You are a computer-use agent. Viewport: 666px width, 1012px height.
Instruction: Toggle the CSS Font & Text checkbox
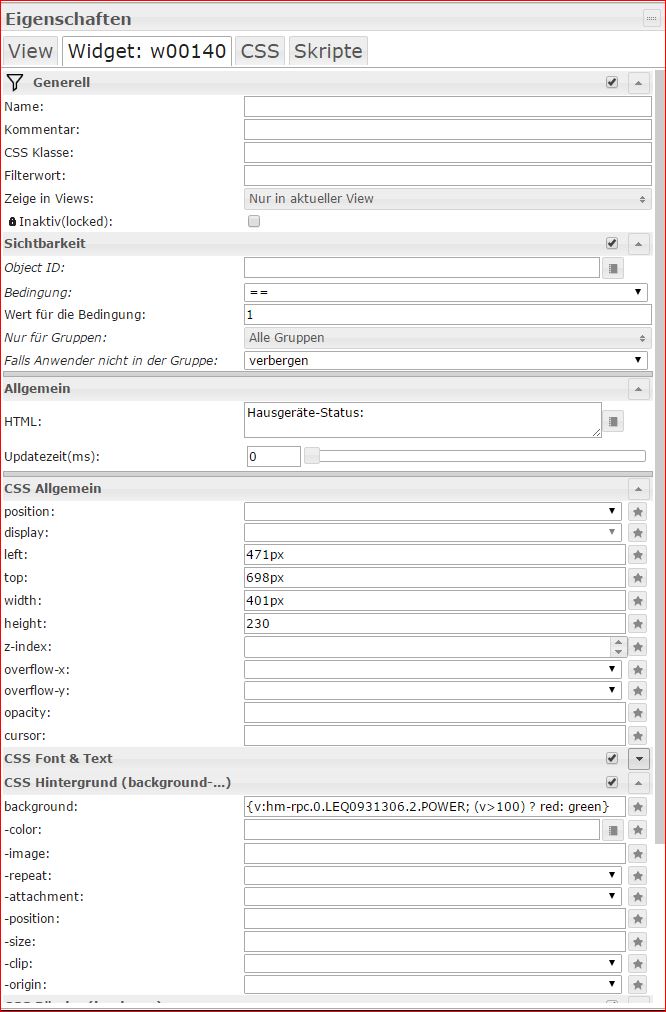[612, 758]
